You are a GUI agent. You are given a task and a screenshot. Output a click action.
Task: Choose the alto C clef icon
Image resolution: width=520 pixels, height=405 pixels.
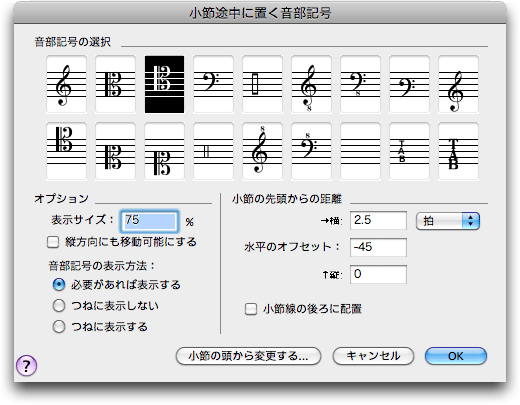(x=115, y=84)
